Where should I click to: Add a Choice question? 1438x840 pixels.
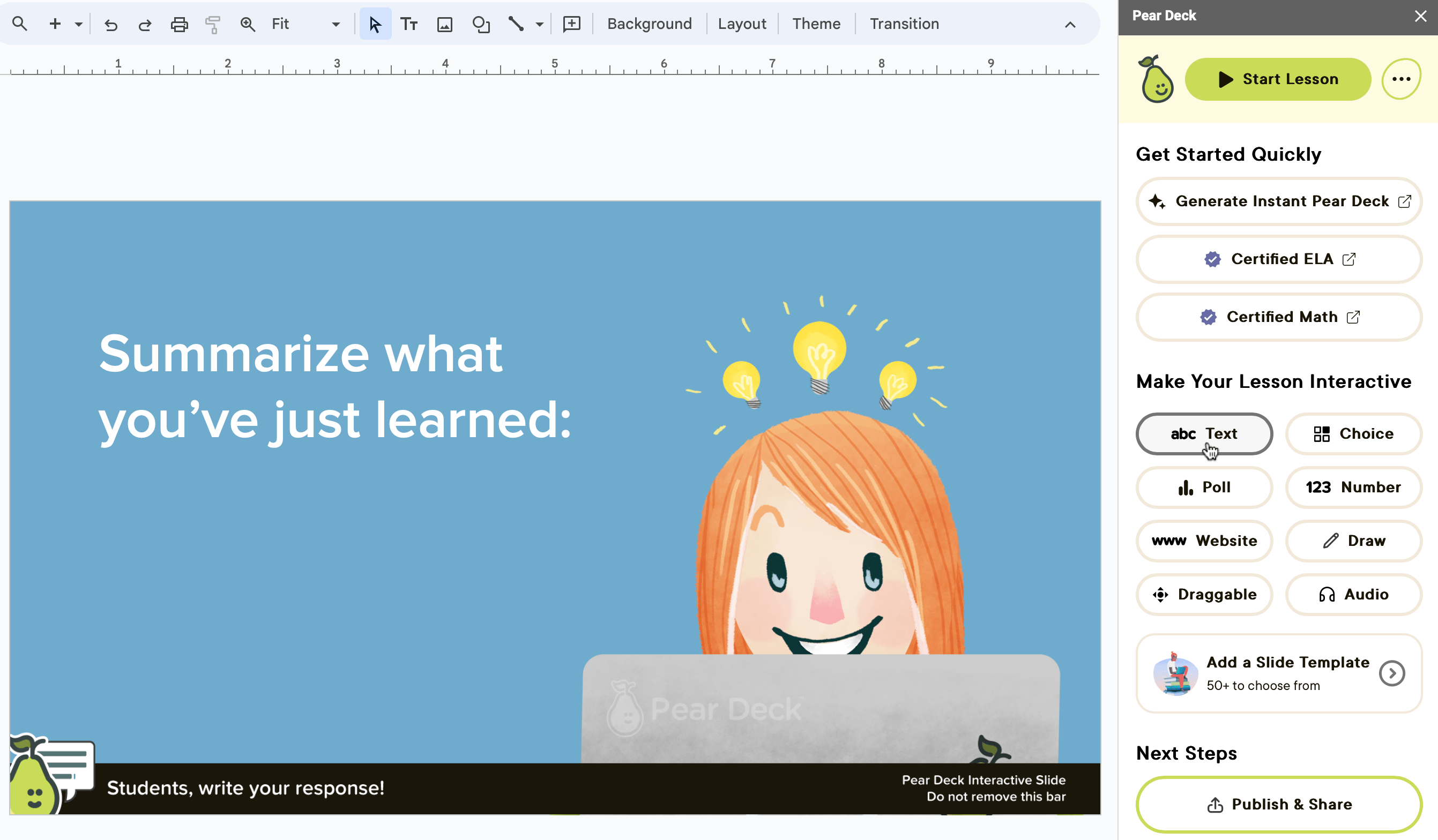tap(1353, 434)
